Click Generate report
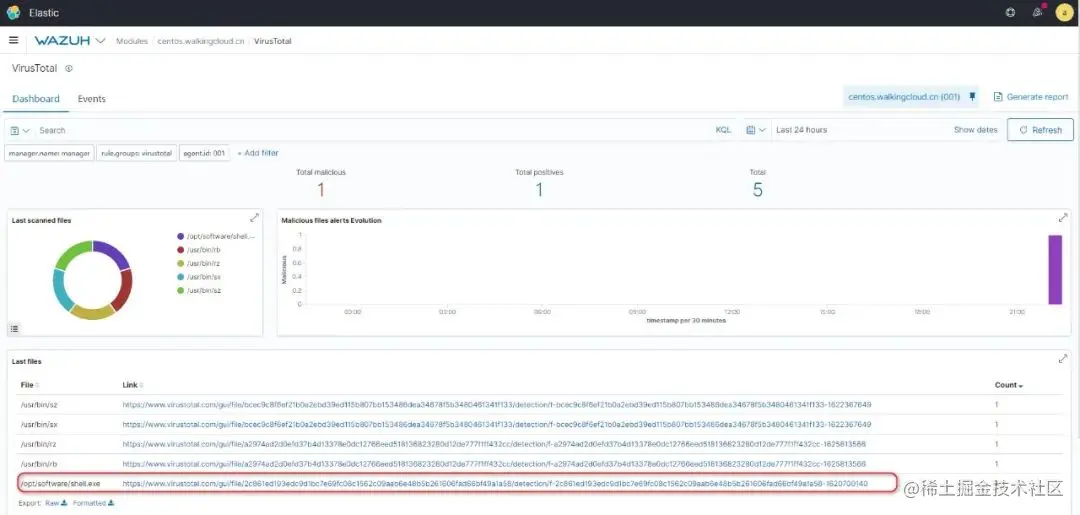Screen dimensions: 1080x515 point(1031,97)
